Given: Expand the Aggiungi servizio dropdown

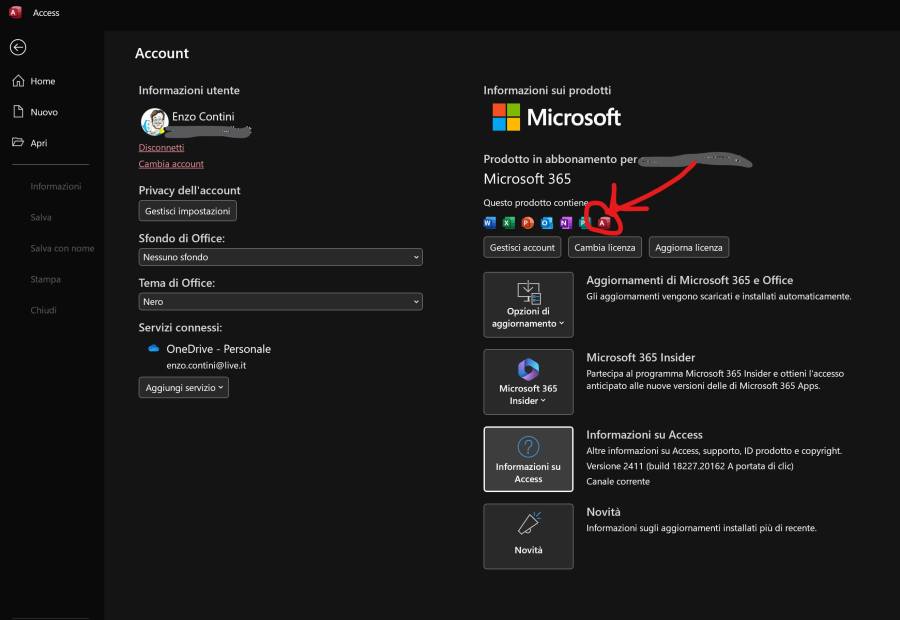Looking at the screenshot, I should point(184,387).
